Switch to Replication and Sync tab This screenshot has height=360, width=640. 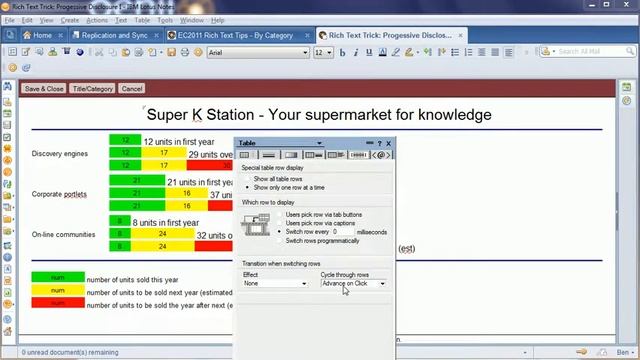click(x=114, y=36)
